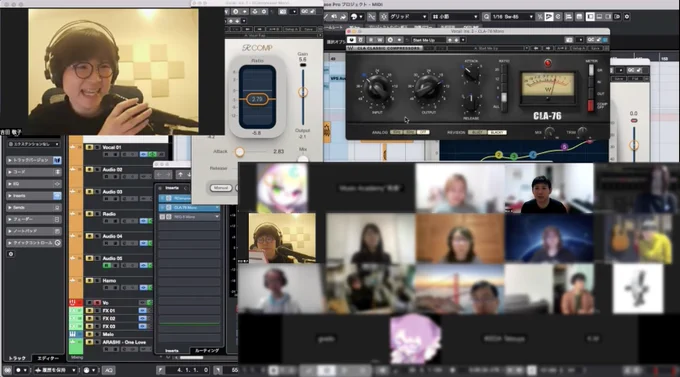Click RComp Gain slider handle
Viewport: 680px width, 377px height.
tap(303, 92)
